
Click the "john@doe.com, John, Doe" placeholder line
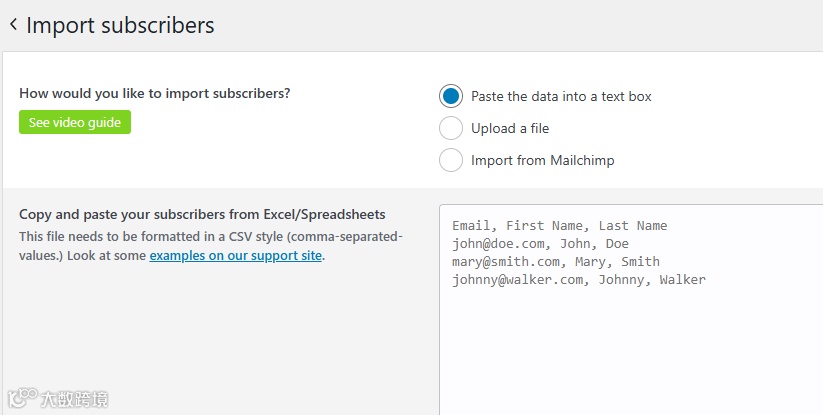pyautogui.click(x=540, y=244)
